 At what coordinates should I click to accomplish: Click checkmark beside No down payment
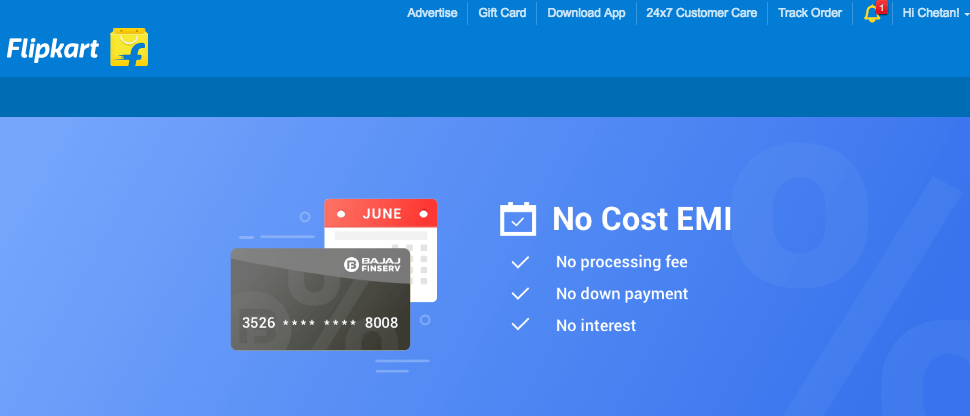[520, 293]
